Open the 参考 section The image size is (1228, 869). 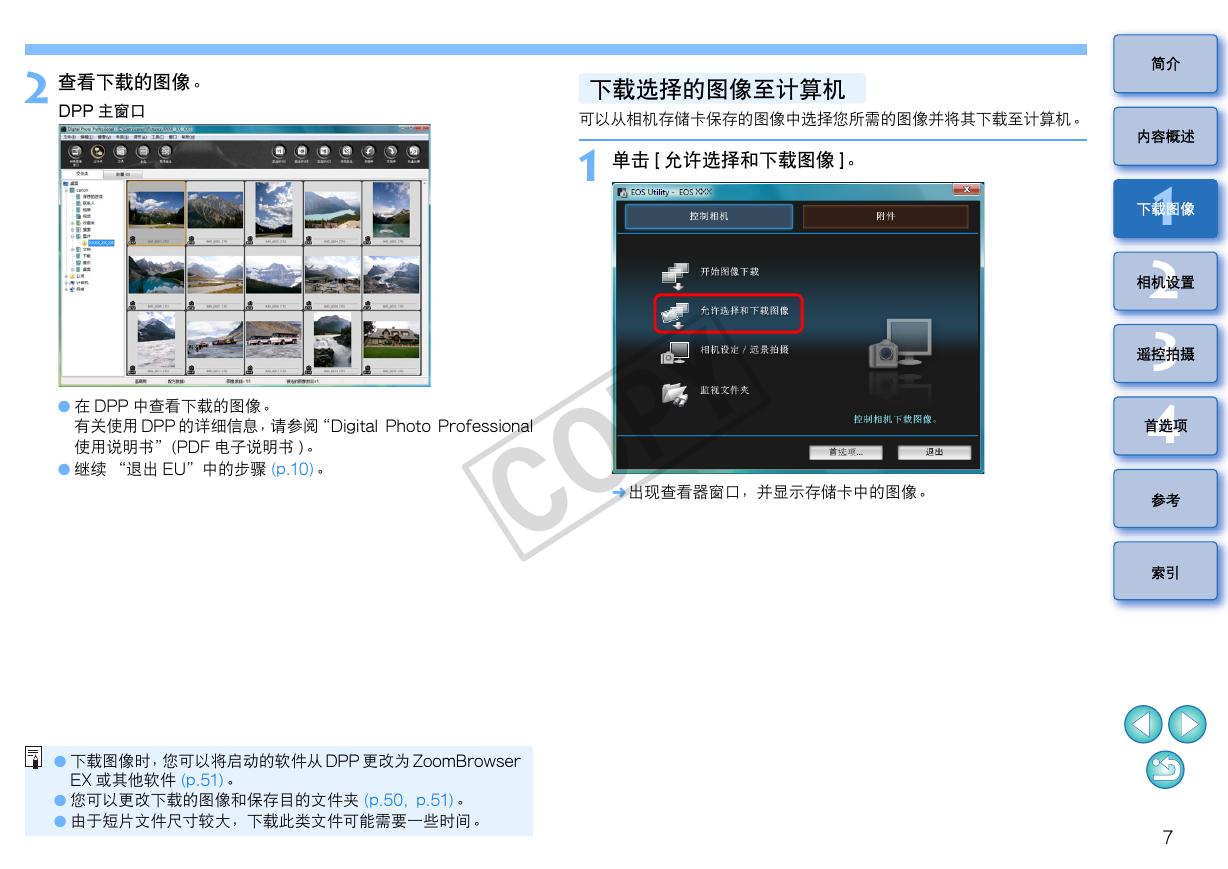coord(1165,500)
